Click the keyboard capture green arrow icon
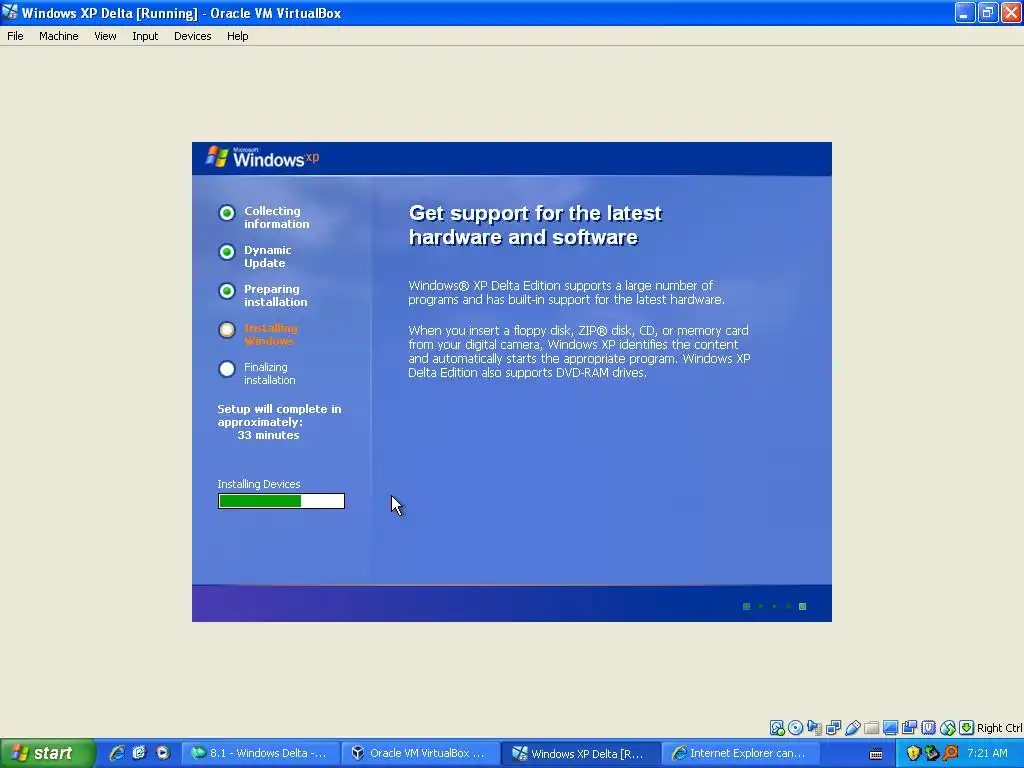This screenshot has height=768, width=1024. tap(967, 728)
